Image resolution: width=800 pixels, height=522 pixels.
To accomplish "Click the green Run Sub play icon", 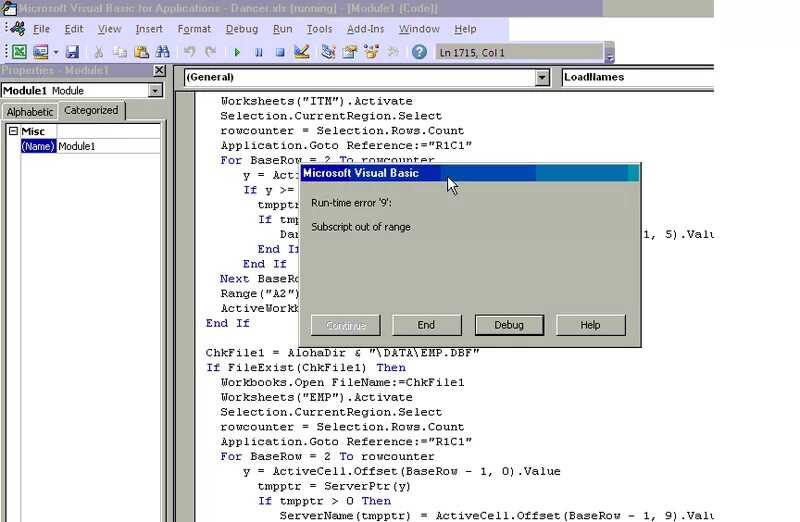I will [x=237, y=52].
